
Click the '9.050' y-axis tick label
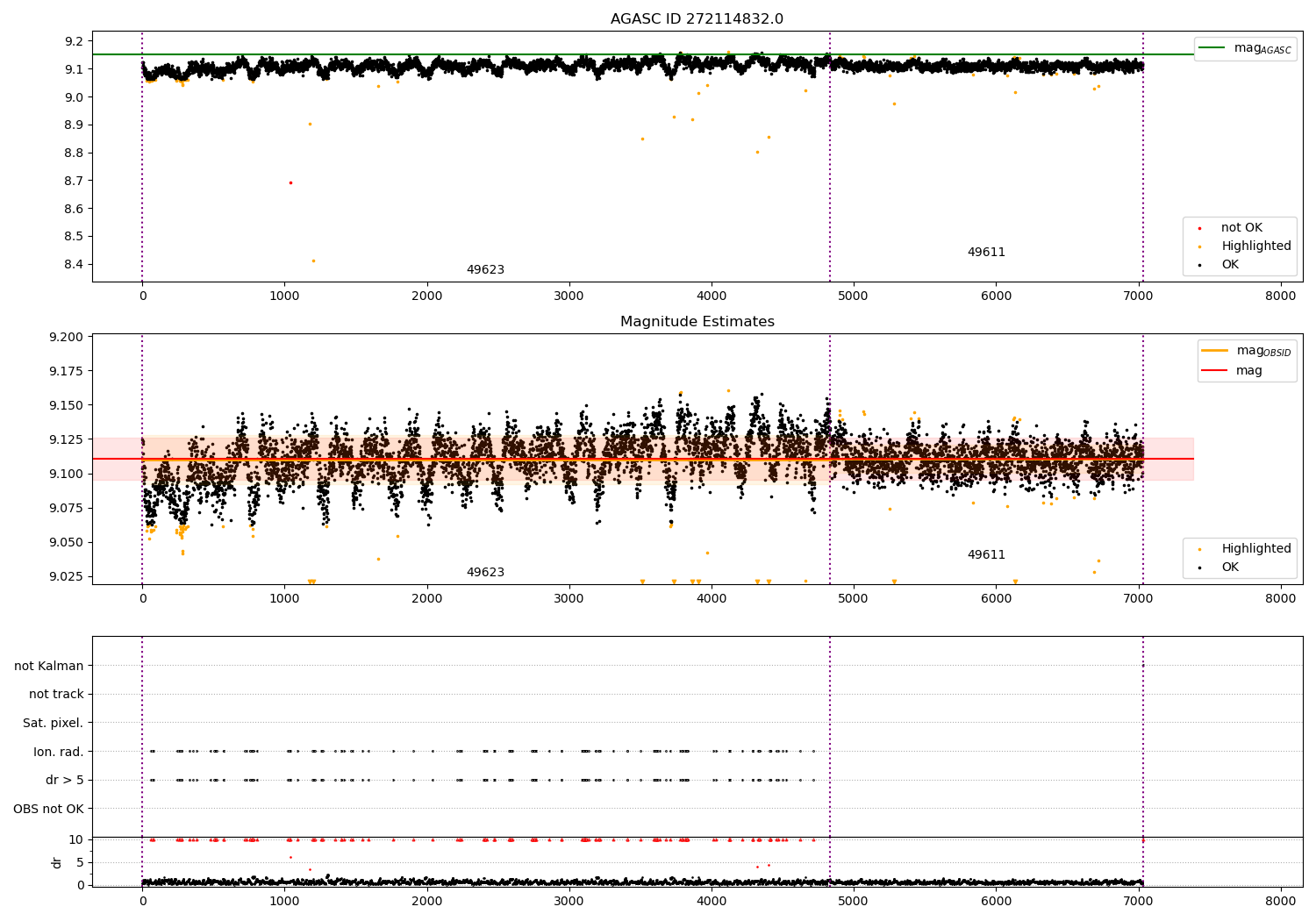[68, 543]
